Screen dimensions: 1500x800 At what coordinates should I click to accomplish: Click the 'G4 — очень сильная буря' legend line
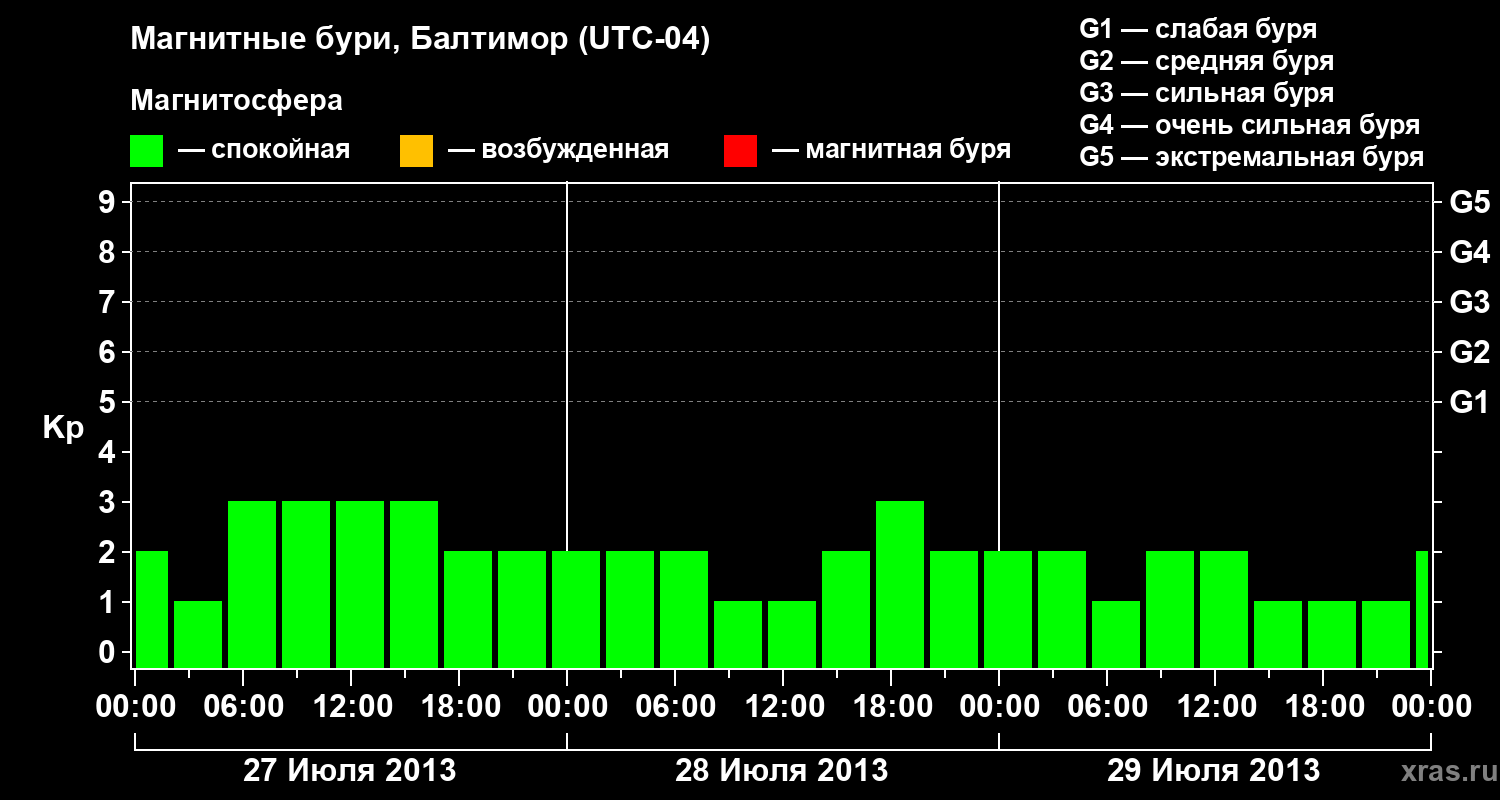[x=1250, y=125]
